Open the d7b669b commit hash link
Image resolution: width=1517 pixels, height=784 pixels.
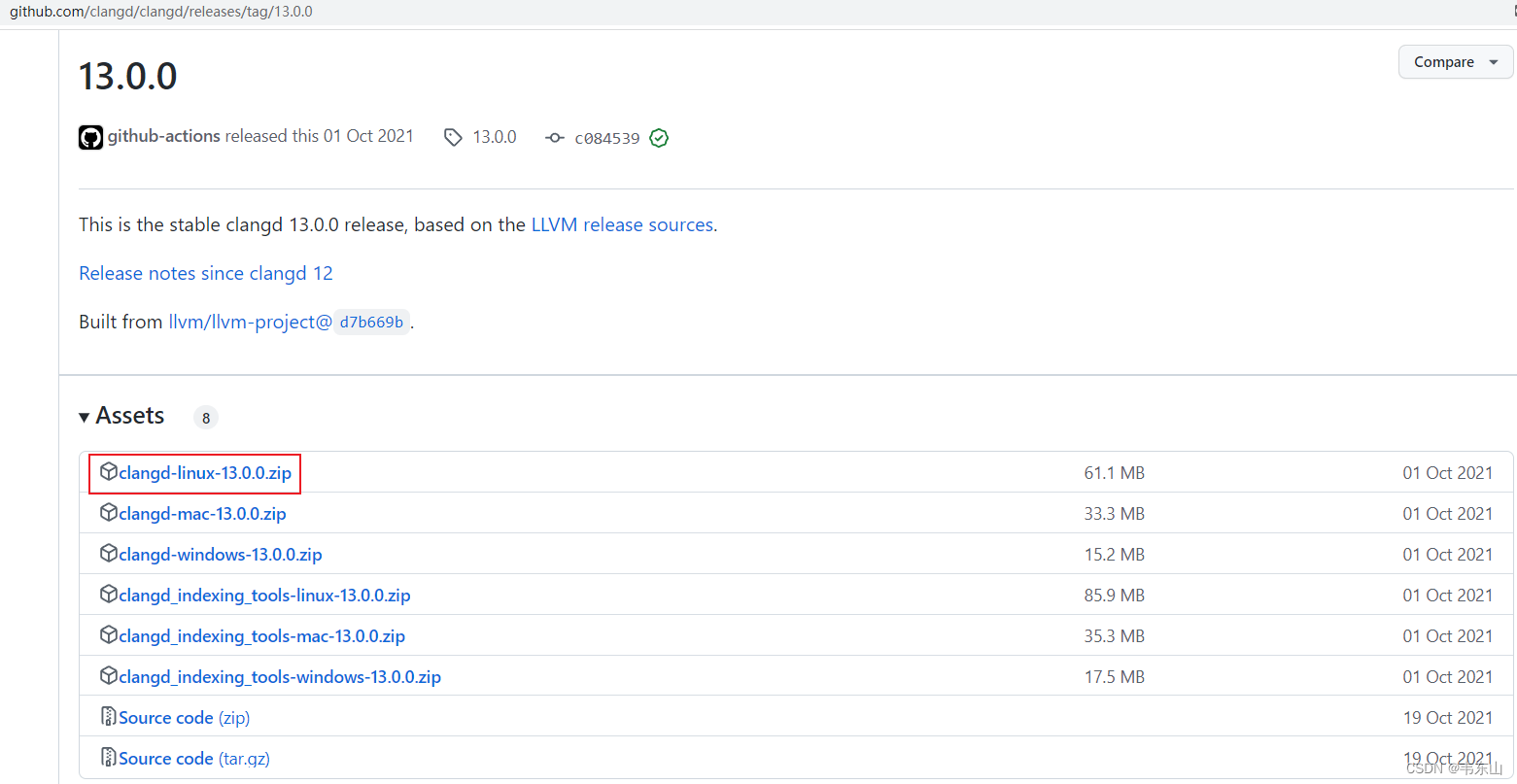pyautogui.click(x=371, y=323)
